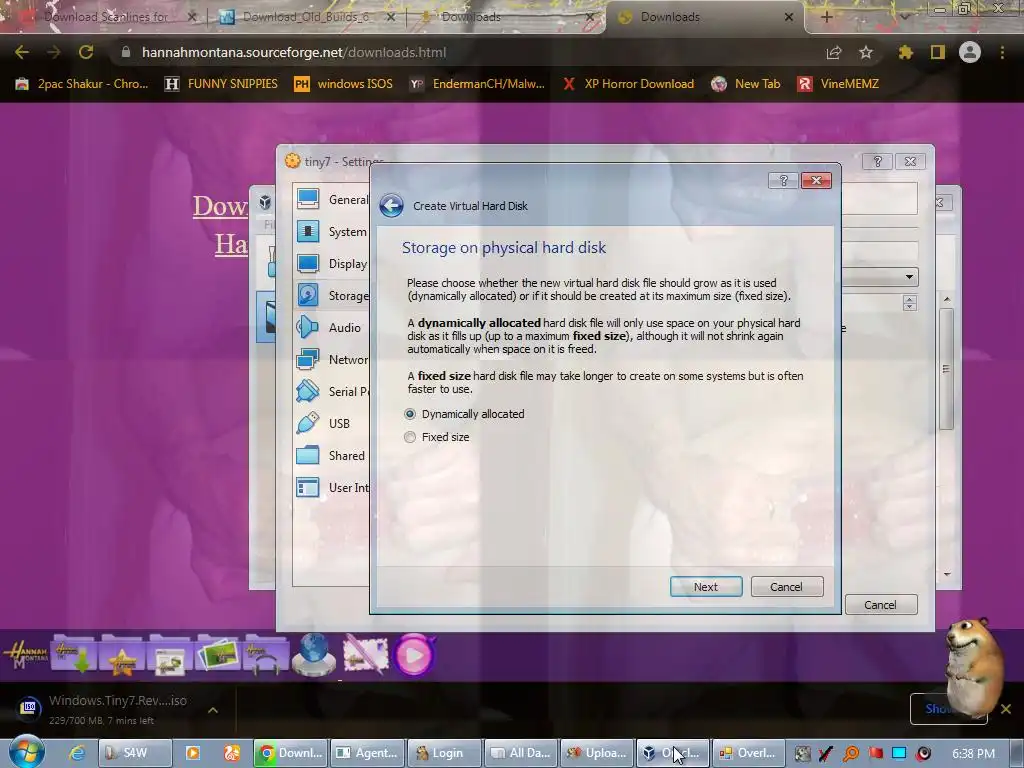
Task: Launch Internet Explorer from taskbar
Action: [77, 753]
